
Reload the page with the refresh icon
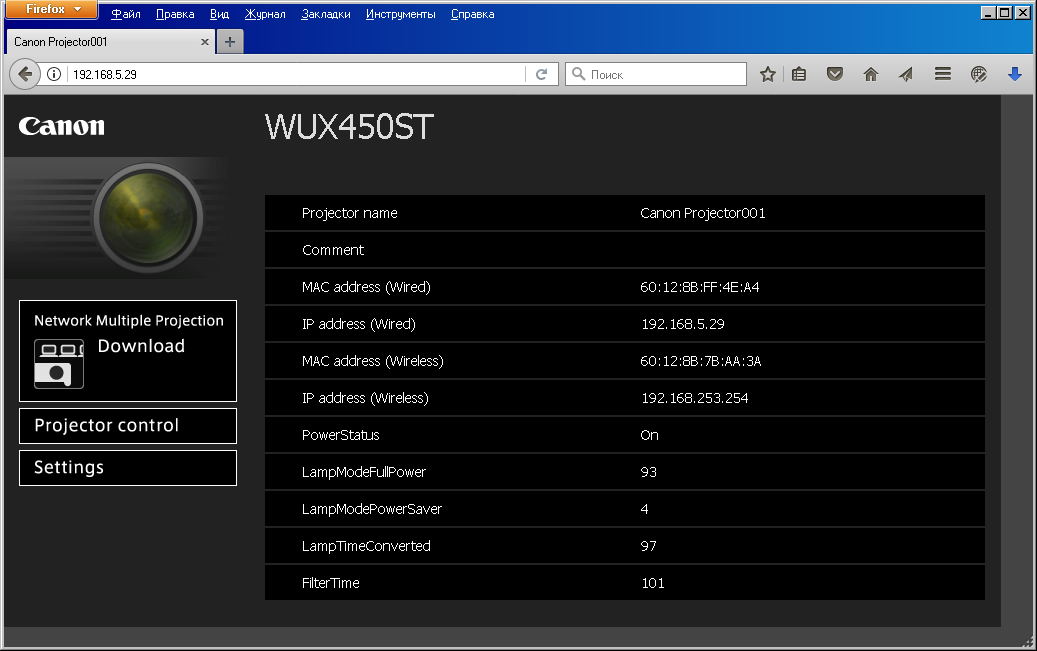(542, 74)
